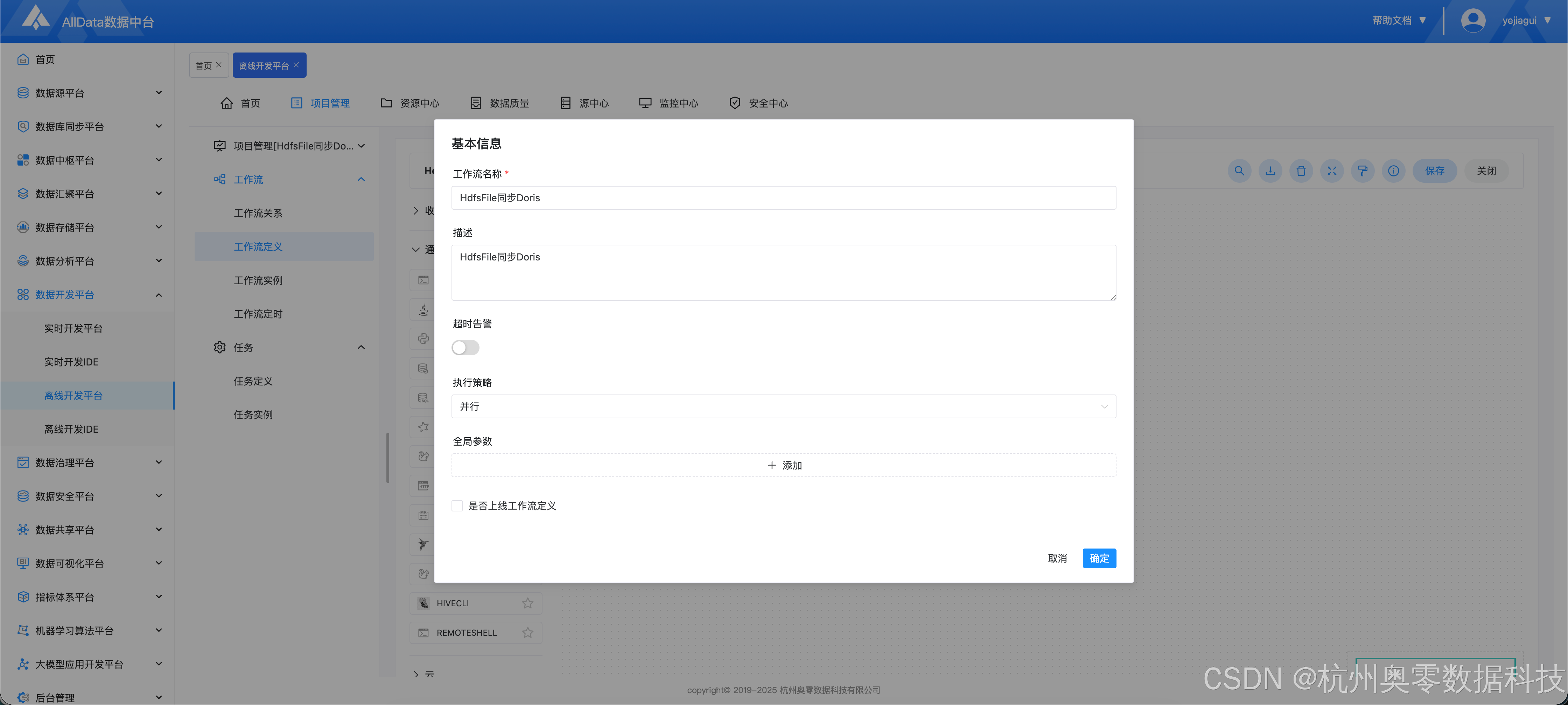Click the user avatar in the top bar

(1473, 20)
